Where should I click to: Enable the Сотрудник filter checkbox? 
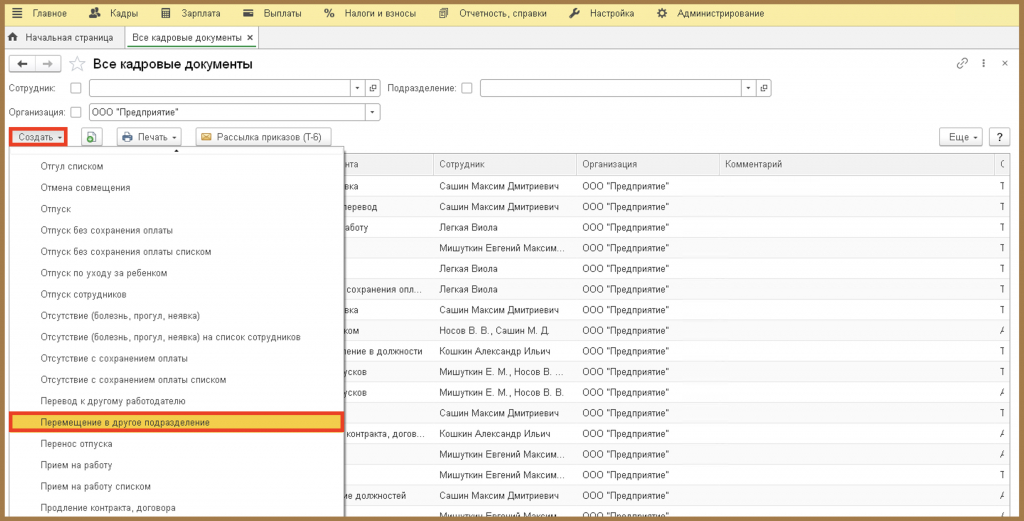point(76,88)
